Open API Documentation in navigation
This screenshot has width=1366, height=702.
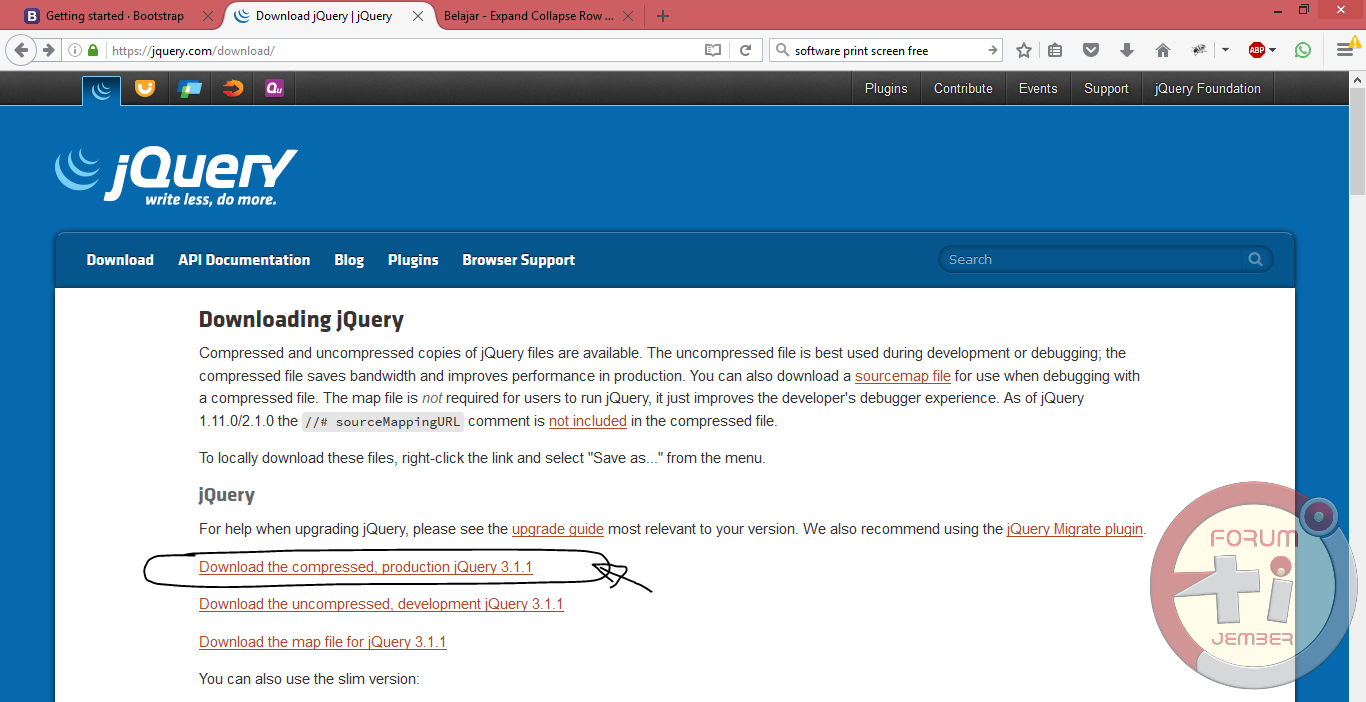pyautogui.click(x=244, y=260)
